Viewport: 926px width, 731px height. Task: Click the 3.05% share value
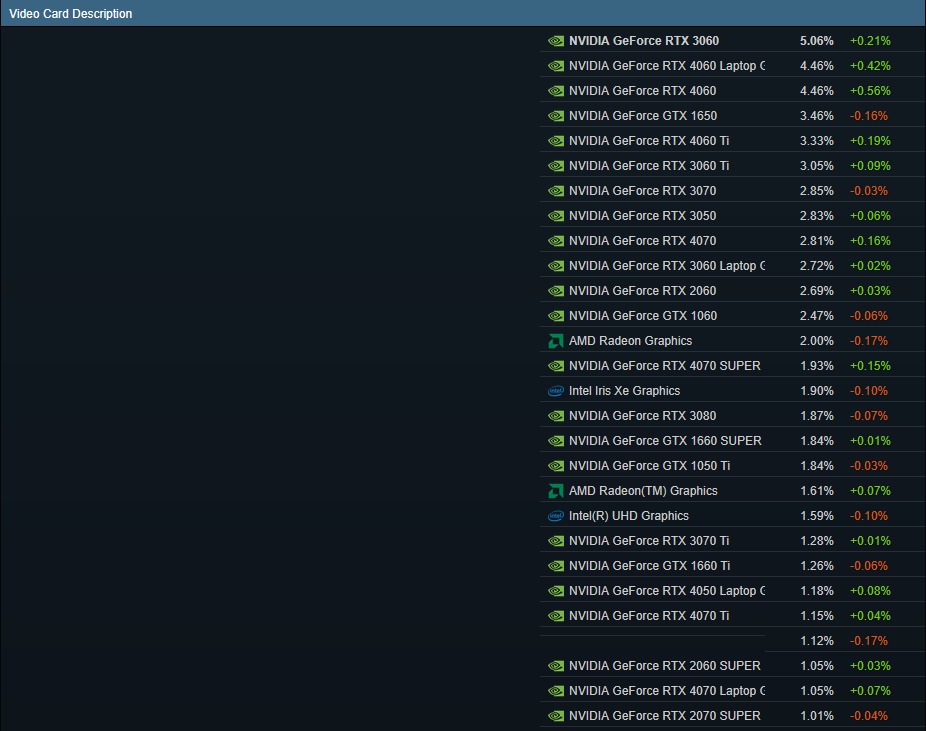817,166
